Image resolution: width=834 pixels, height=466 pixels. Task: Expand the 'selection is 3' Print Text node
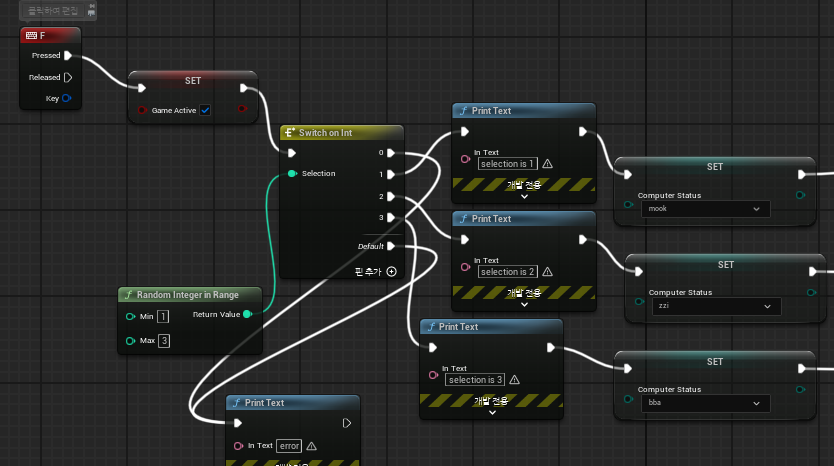492,413
